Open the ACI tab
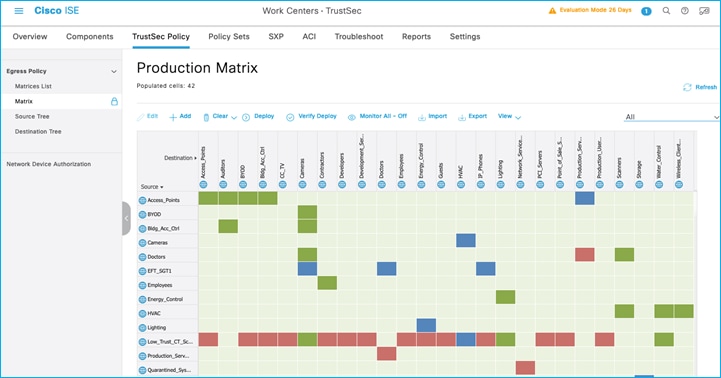The width and height of the screenshot is (721, 378). 309,37
